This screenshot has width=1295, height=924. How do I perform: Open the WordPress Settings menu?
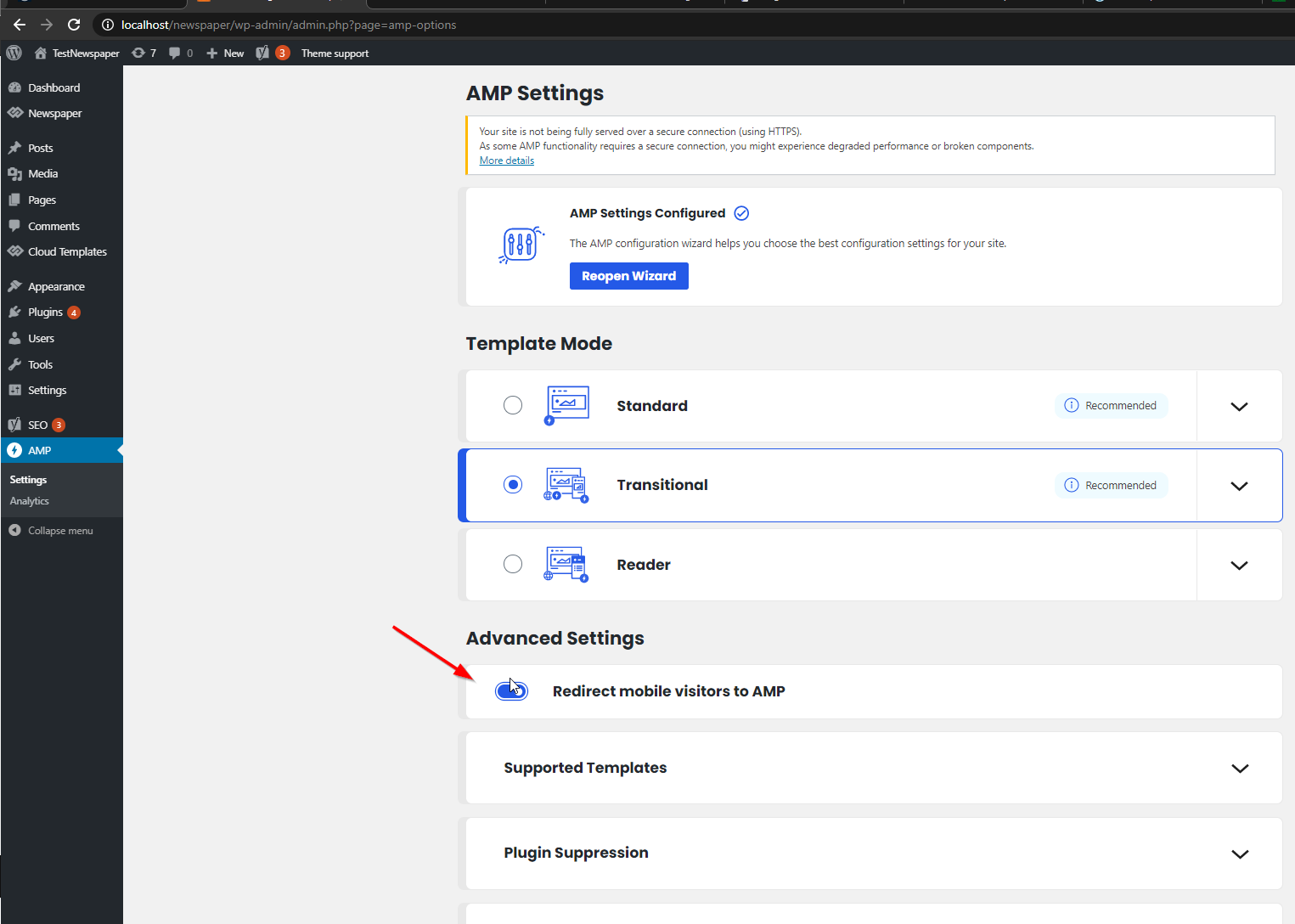(x=61, y=390)
